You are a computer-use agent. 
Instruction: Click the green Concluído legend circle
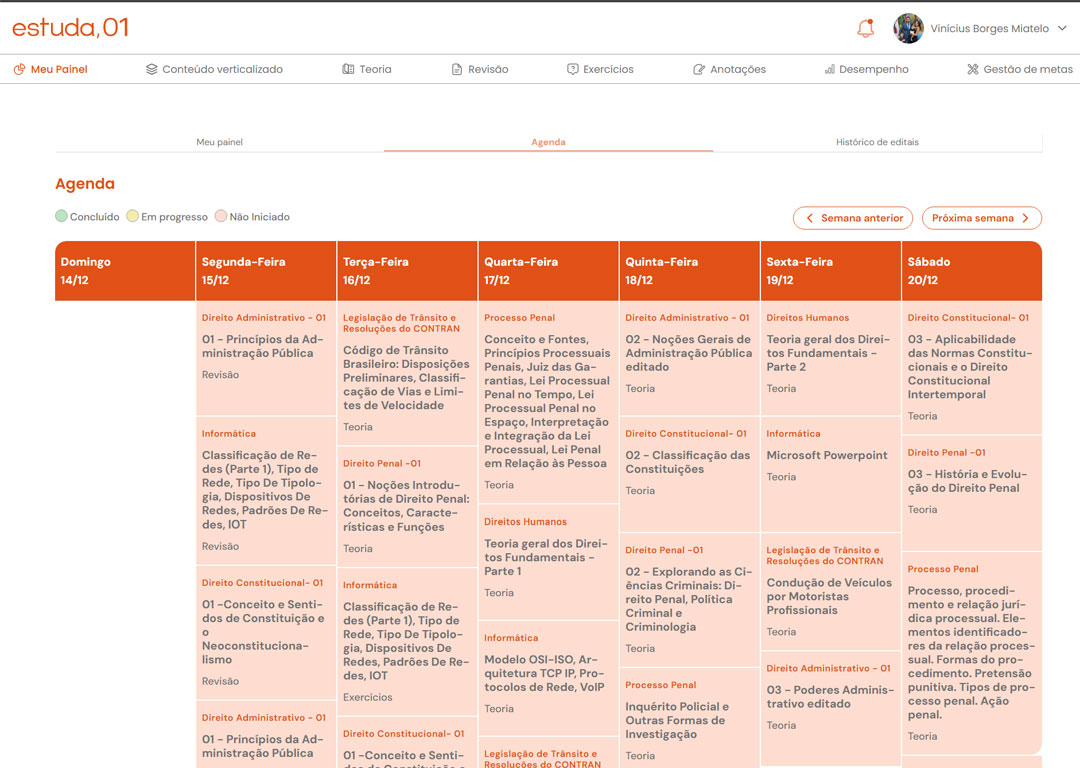[x=62, y=216]
